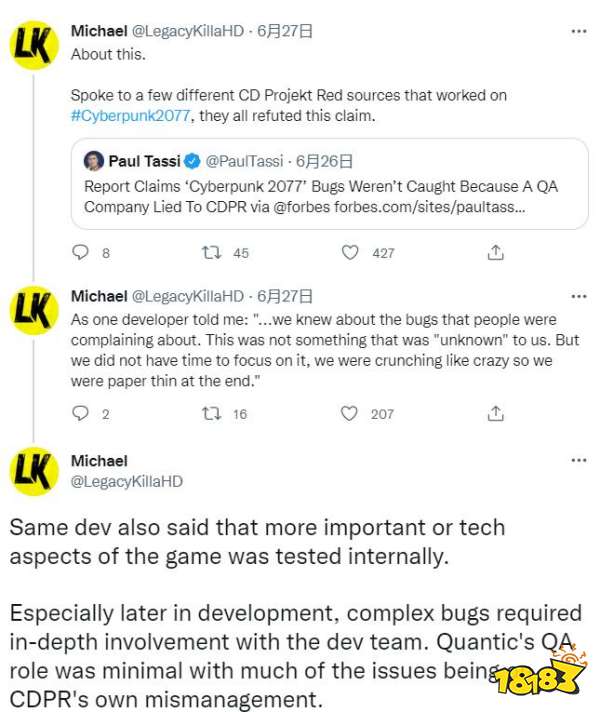600x712 pixels.
Task: Open more options menu on third tweet
Action: click(x=579, y=460)
